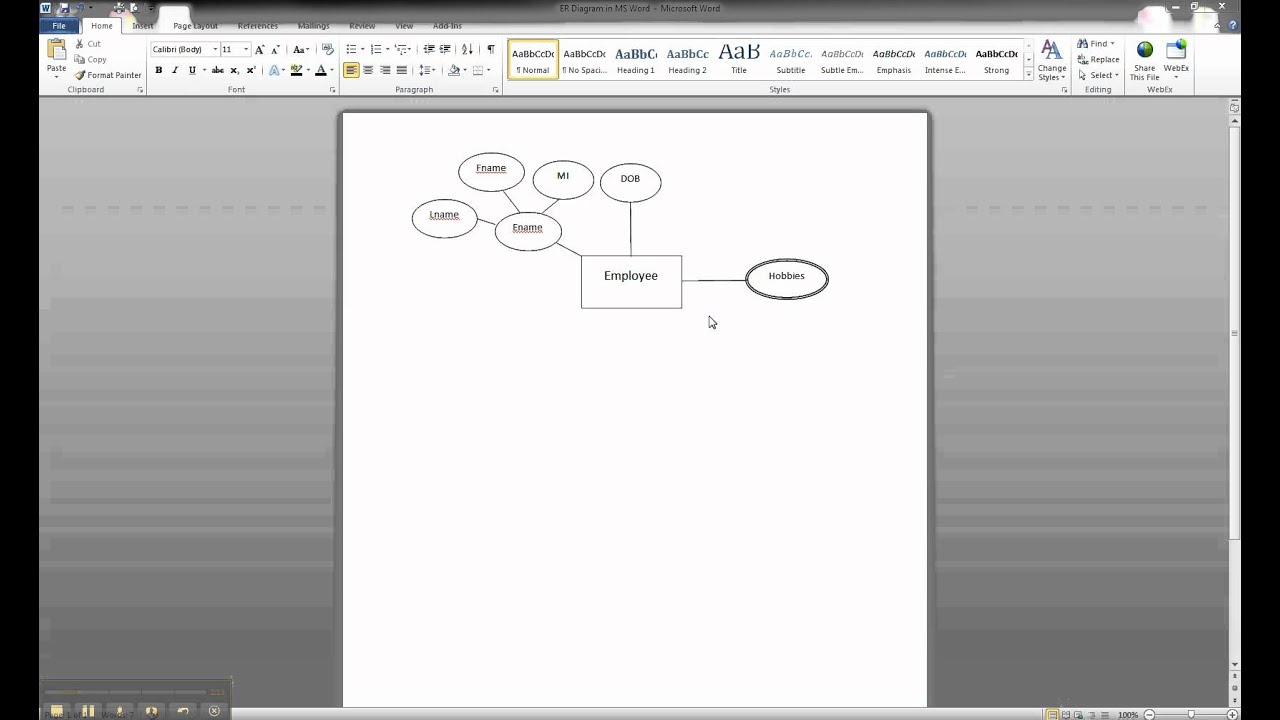Click the Grow Font icon
This screenshot has height=720, width=1280.
click(260, 49)
